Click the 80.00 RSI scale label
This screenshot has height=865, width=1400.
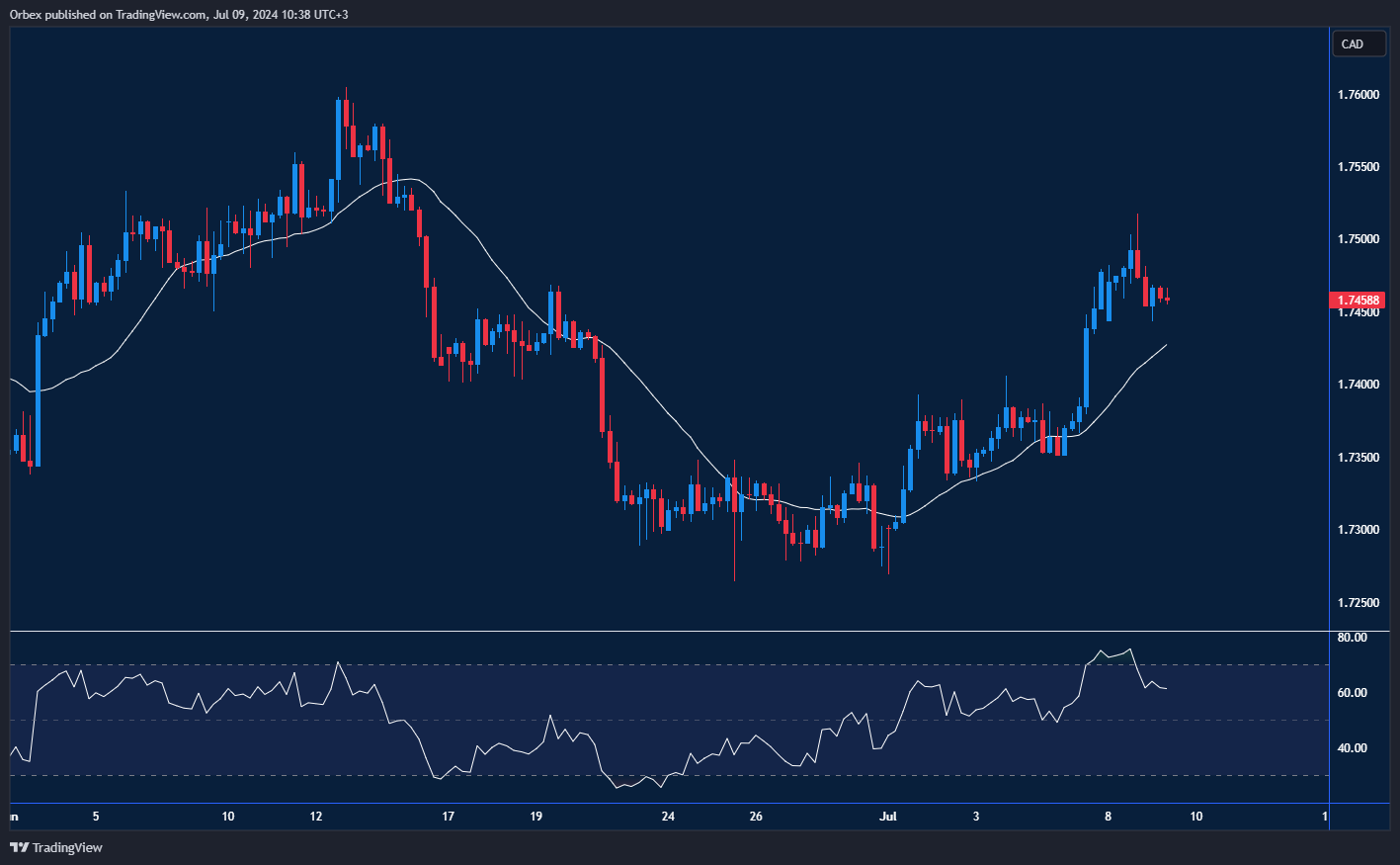[1352, 638]
